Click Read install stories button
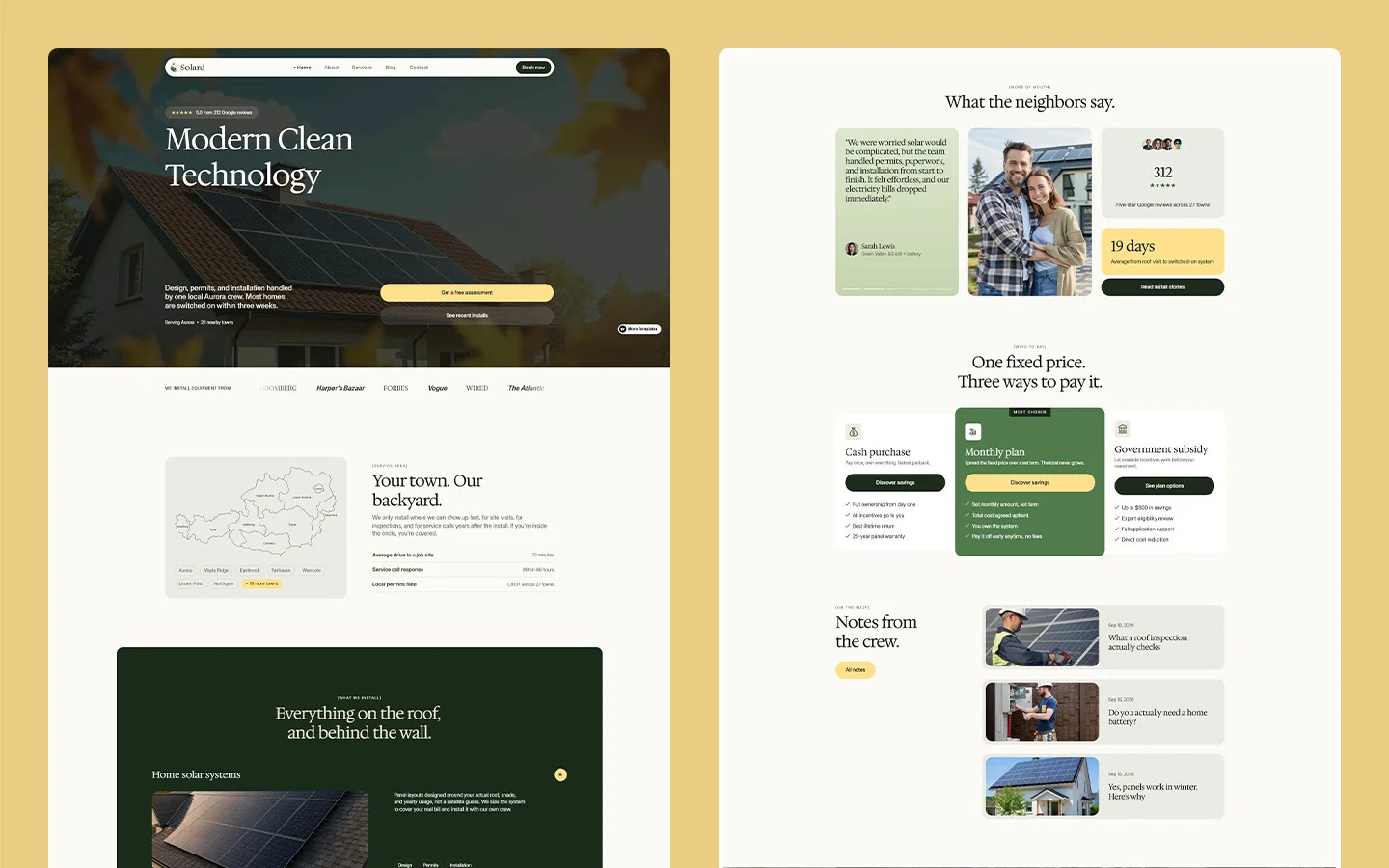Screen dimensions: 1389x868 pyautogui.click(x=1162, y=287)
